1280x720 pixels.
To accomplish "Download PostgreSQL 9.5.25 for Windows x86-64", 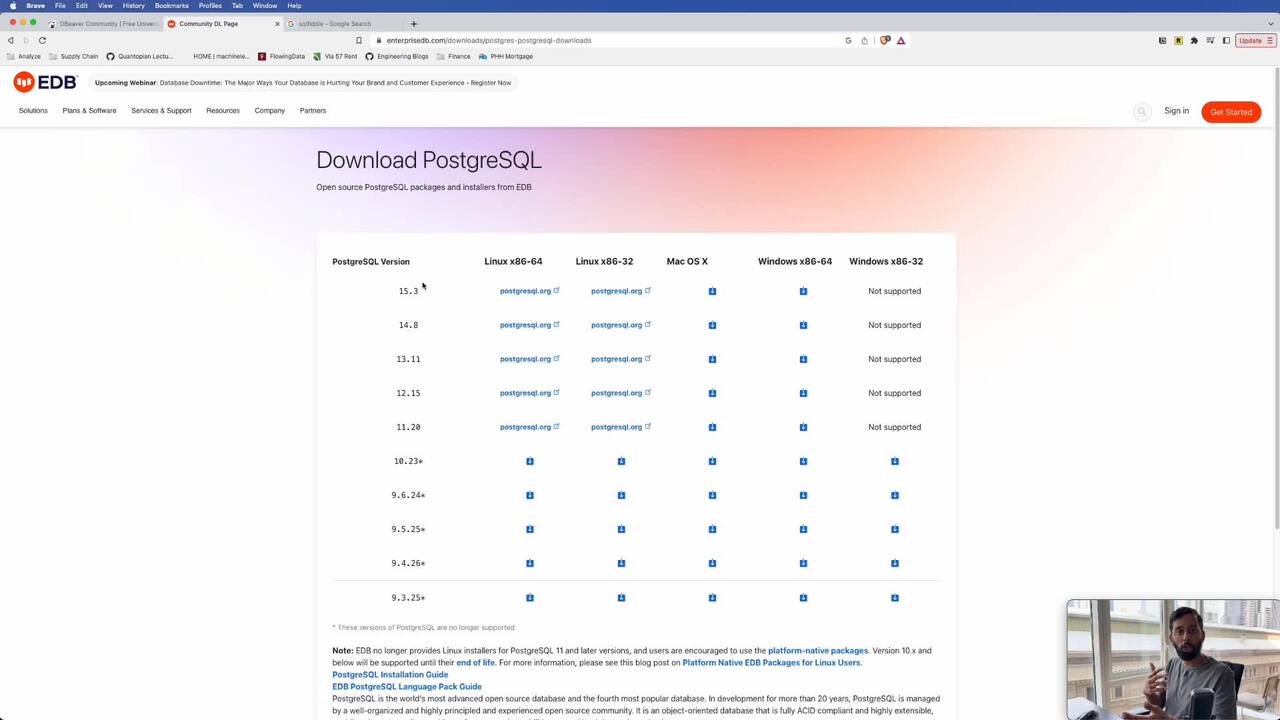I will pos(803,529).
